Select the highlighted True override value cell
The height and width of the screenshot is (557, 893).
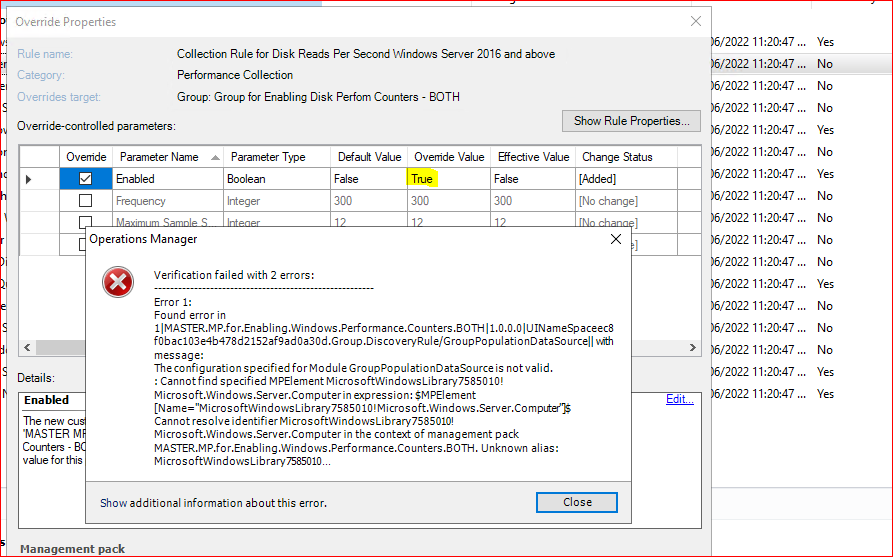point(449,179)
